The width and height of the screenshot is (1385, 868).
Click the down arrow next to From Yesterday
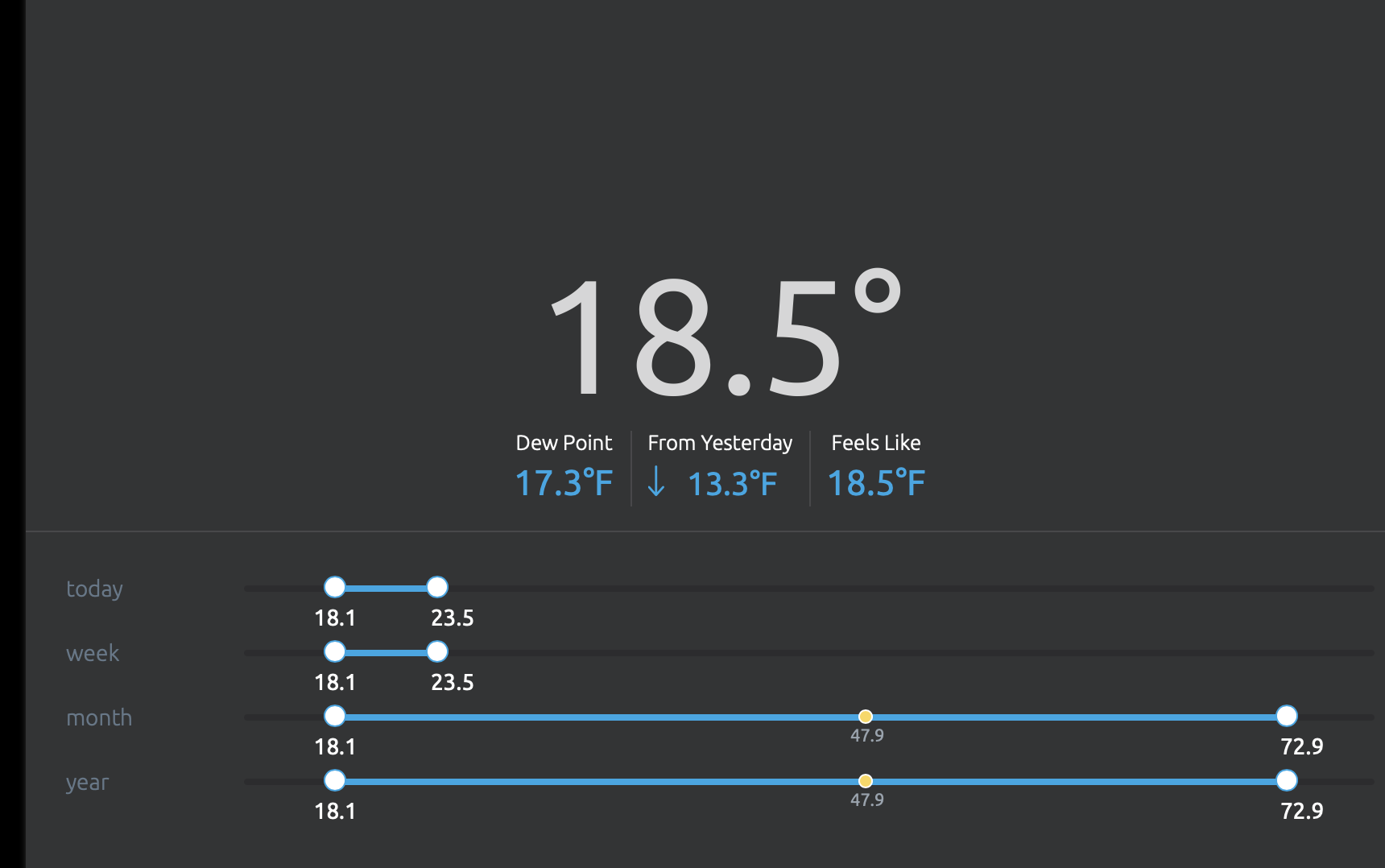(x=656, y=482)
